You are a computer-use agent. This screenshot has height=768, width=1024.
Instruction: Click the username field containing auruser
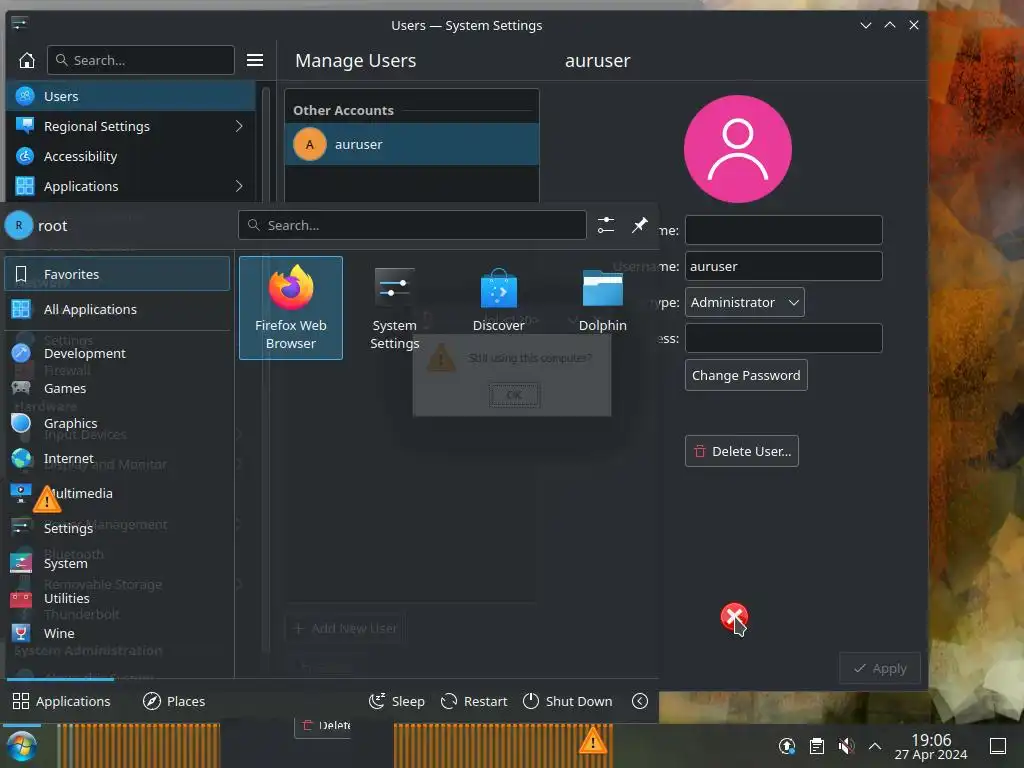pyautogui.click(x=784, y=266)
